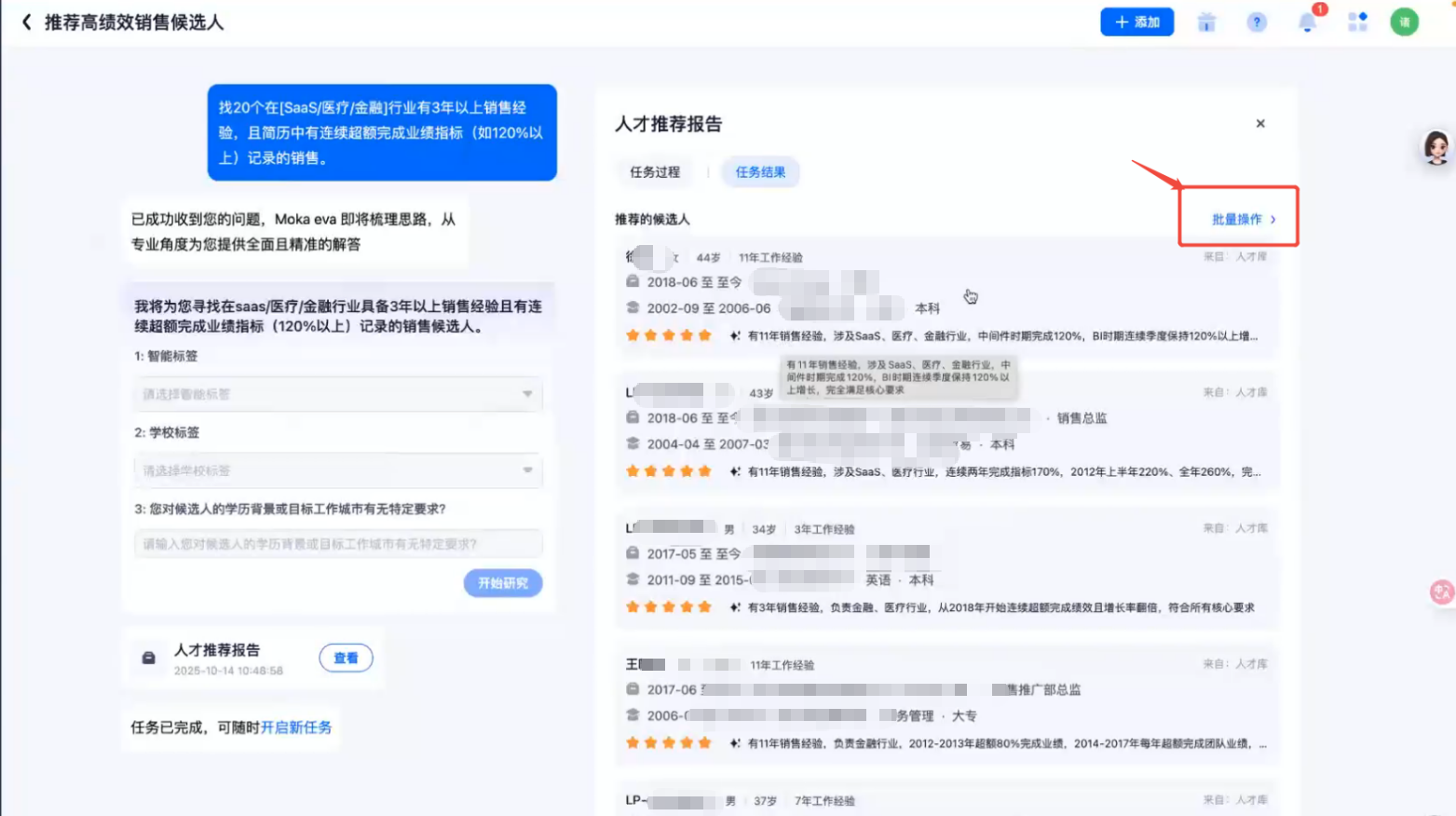Click the 推荐的候选人 heading
This screenshot has height=816, width=1456.
point(652,220)
